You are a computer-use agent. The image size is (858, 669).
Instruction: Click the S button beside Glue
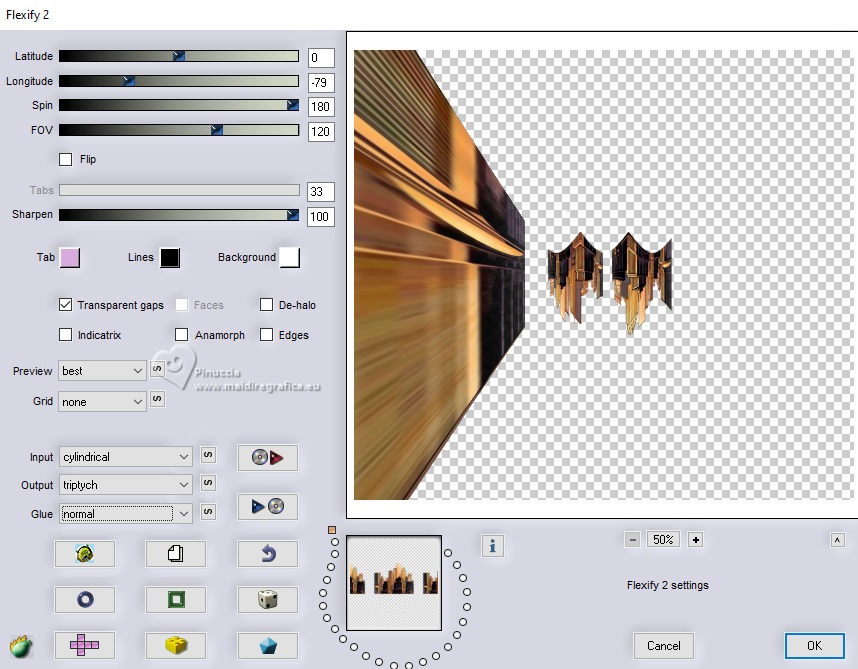[208, 511]
